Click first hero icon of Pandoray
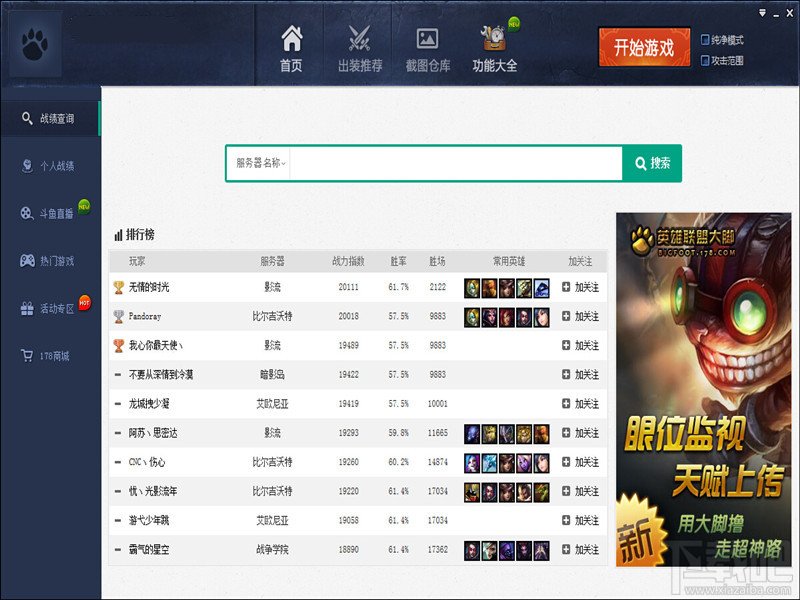 [472, 317]
